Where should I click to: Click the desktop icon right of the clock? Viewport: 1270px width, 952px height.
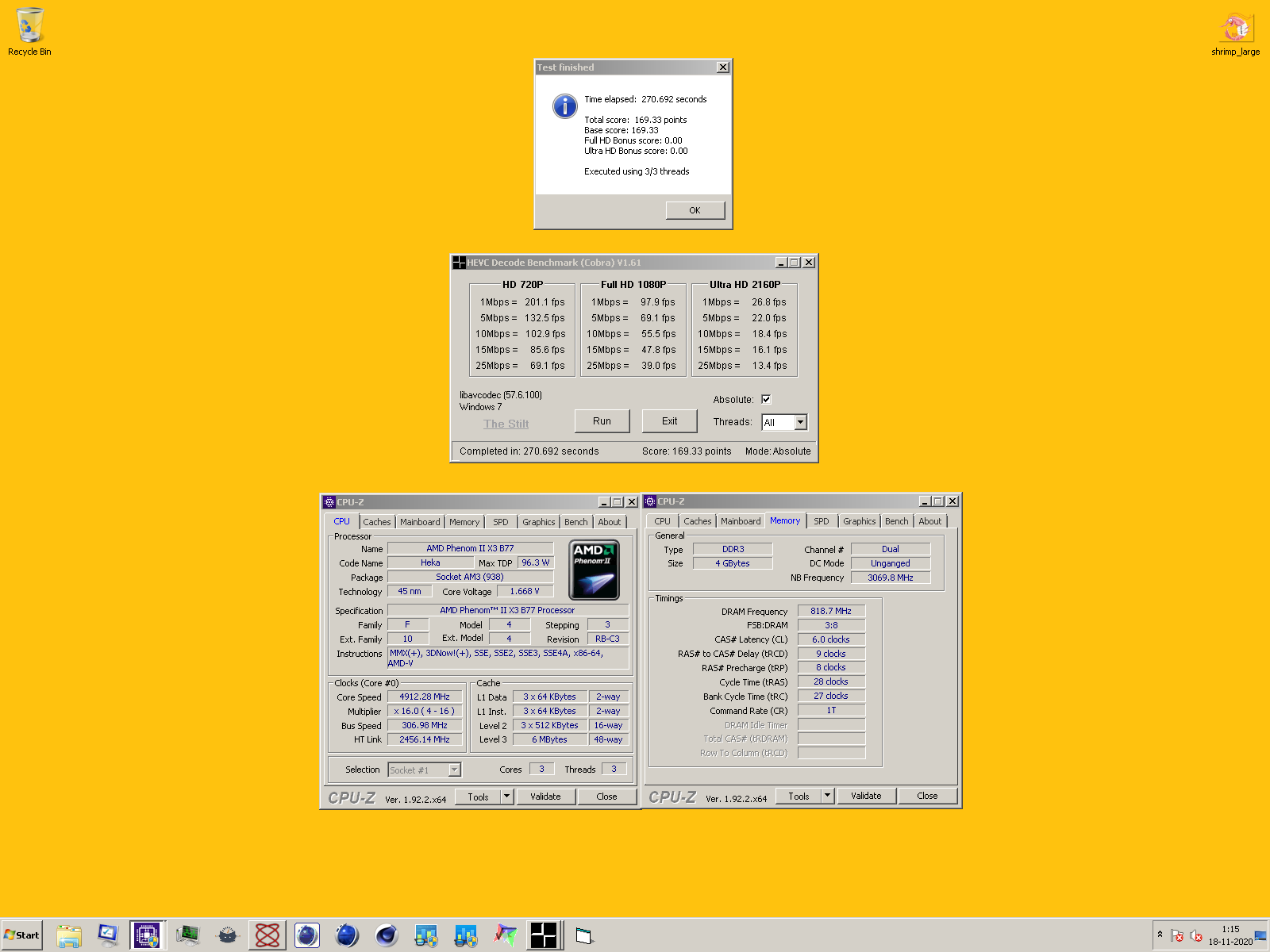click(x=1260, y=936)
